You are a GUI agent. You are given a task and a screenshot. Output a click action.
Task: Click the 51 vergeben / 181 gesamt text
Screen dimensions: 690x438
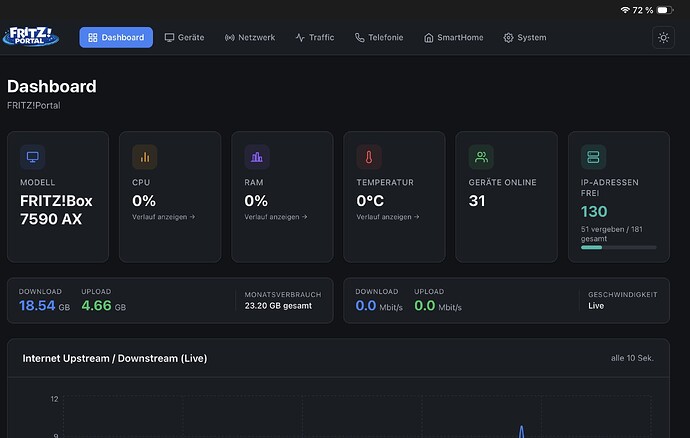pos(612,234)
